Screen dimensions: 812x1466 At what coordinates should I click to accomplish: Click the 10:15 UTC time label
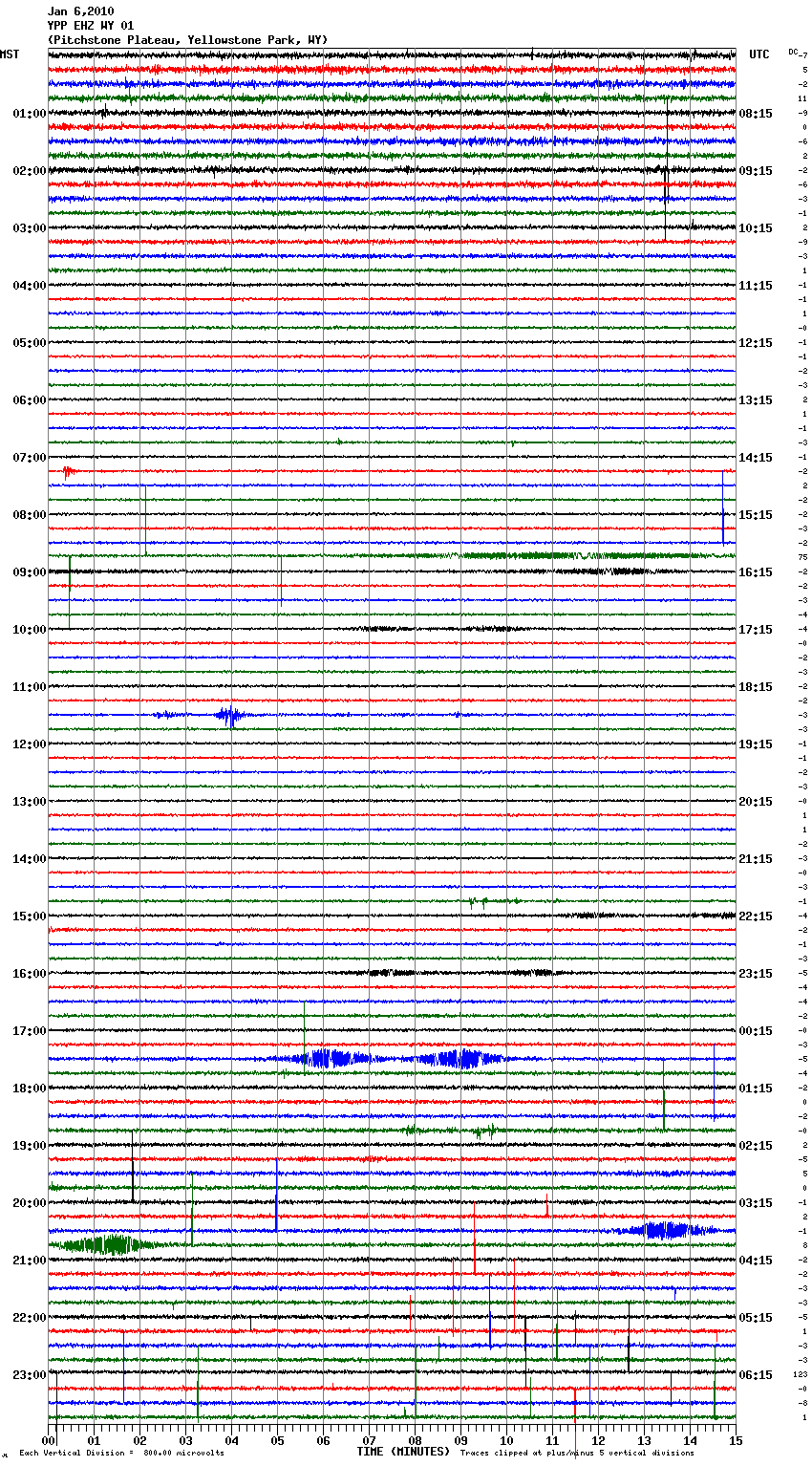click(756, 228)
